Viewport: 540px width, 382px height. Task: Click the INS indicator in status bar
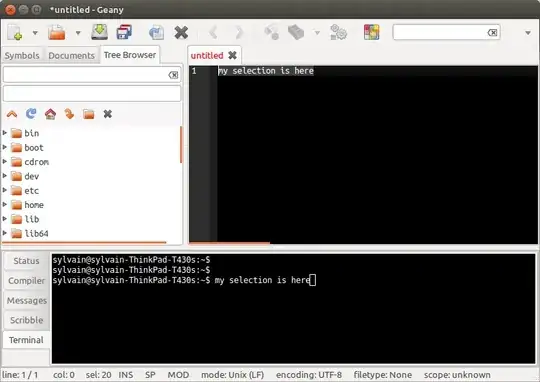pyautogui.click(x=126, y=375)
